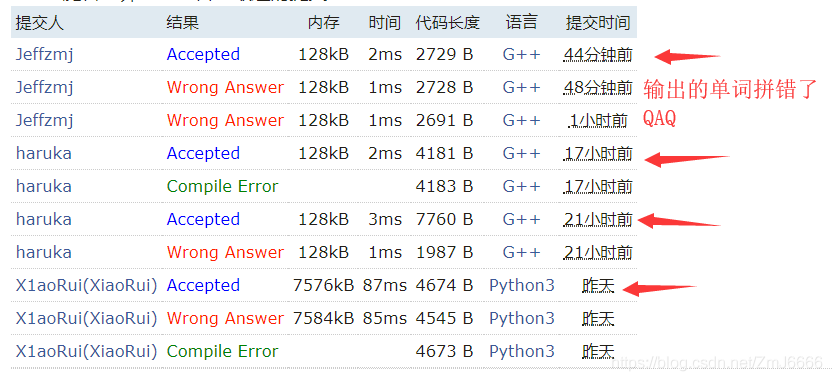View the Accepted result for the 4181 B submission

click(203, 153)
